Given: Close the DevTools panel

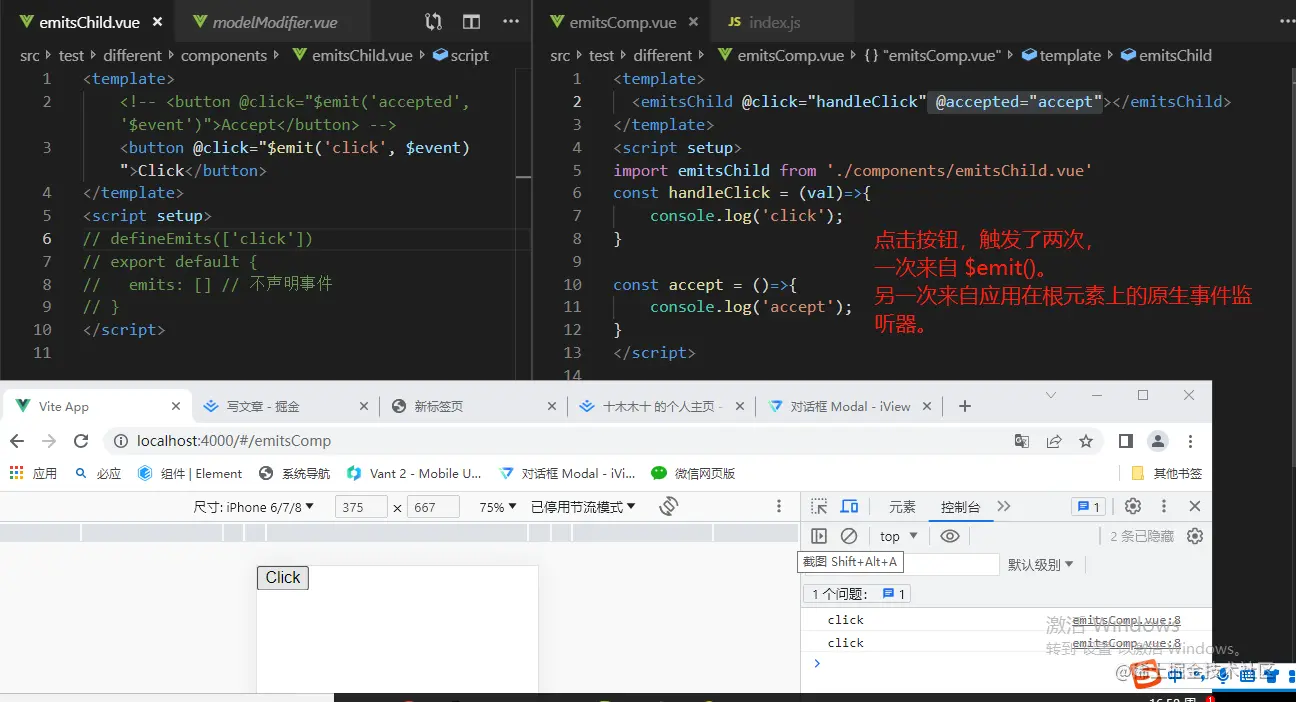Looking at the screenshot, I should pos(1194,507).
